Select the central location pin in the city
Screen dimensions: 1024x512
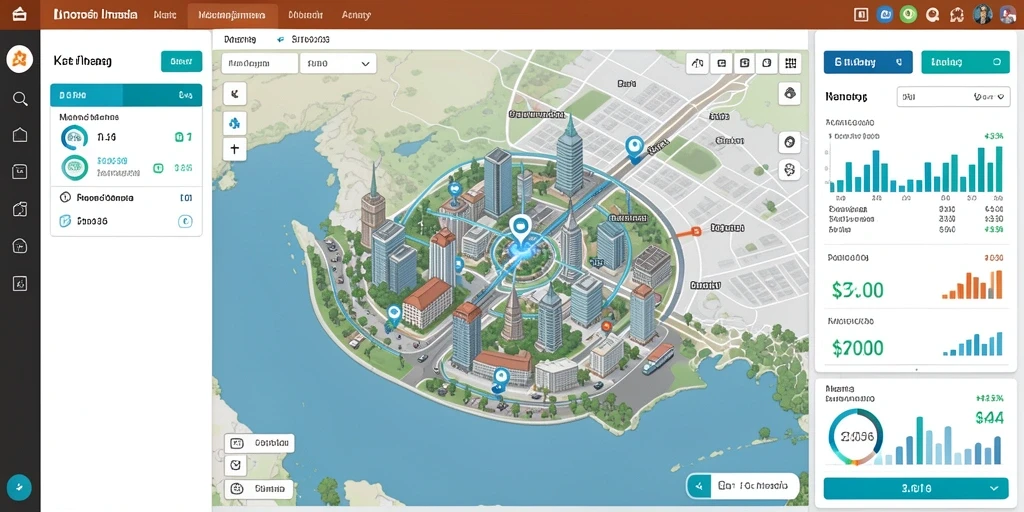tap(520, 229)
